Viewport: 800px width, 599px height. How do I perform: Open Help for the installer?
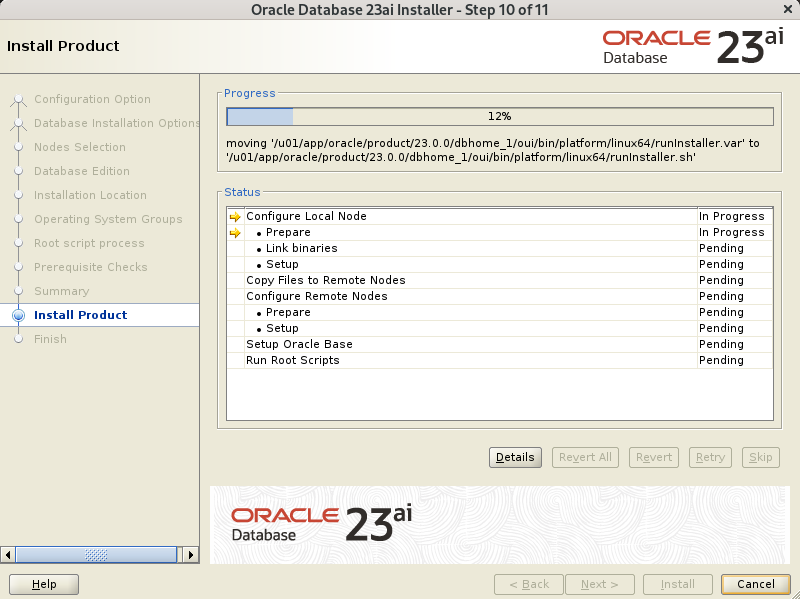[44, 584]
